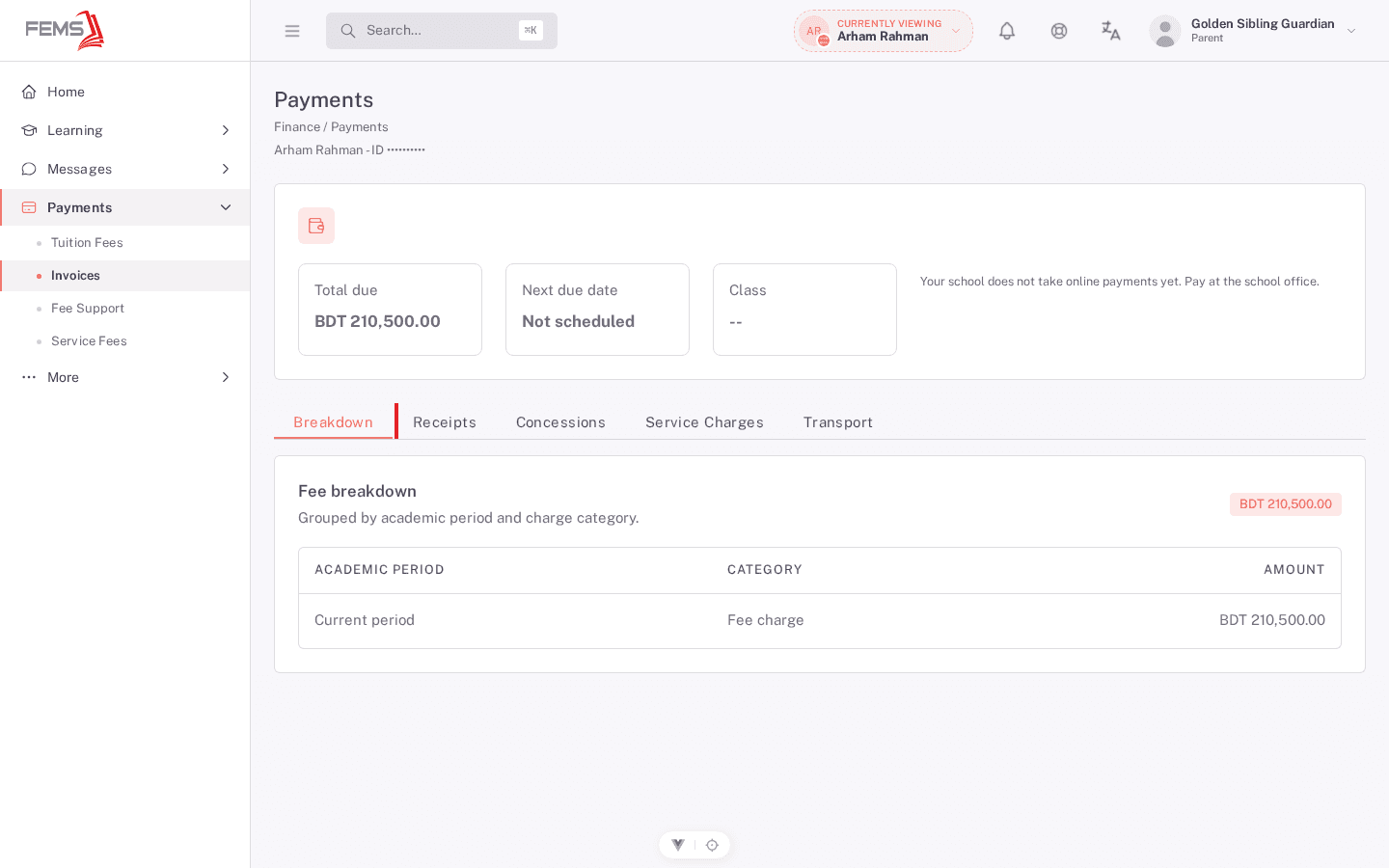Switch to the Concessions tab
The image size is (1389, 868).
coord(560,422)
